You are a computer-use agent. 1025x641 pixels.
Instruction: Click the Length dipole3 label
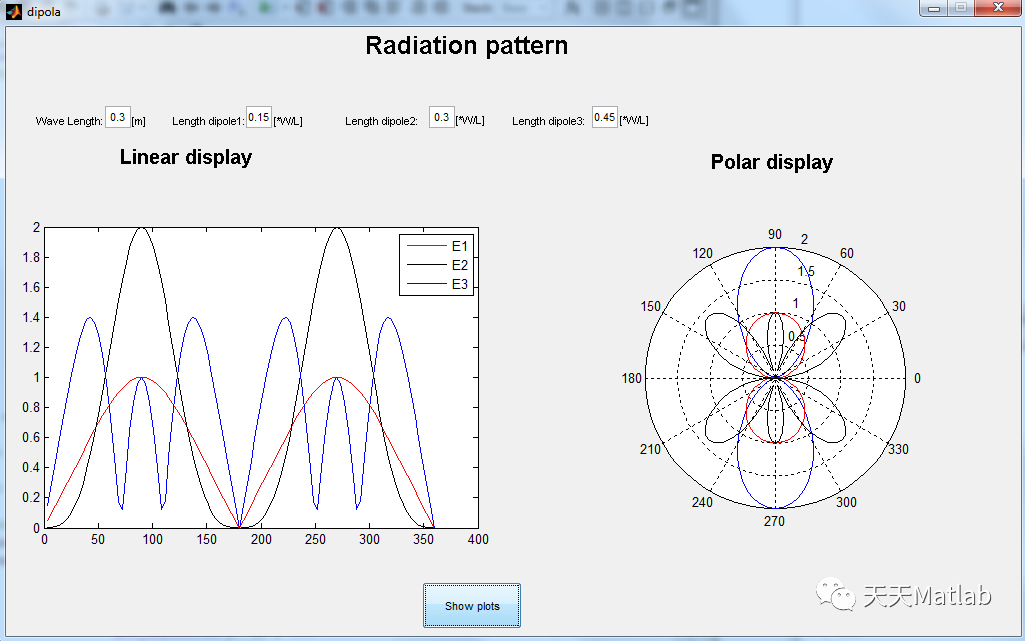[x=548, y=121]
